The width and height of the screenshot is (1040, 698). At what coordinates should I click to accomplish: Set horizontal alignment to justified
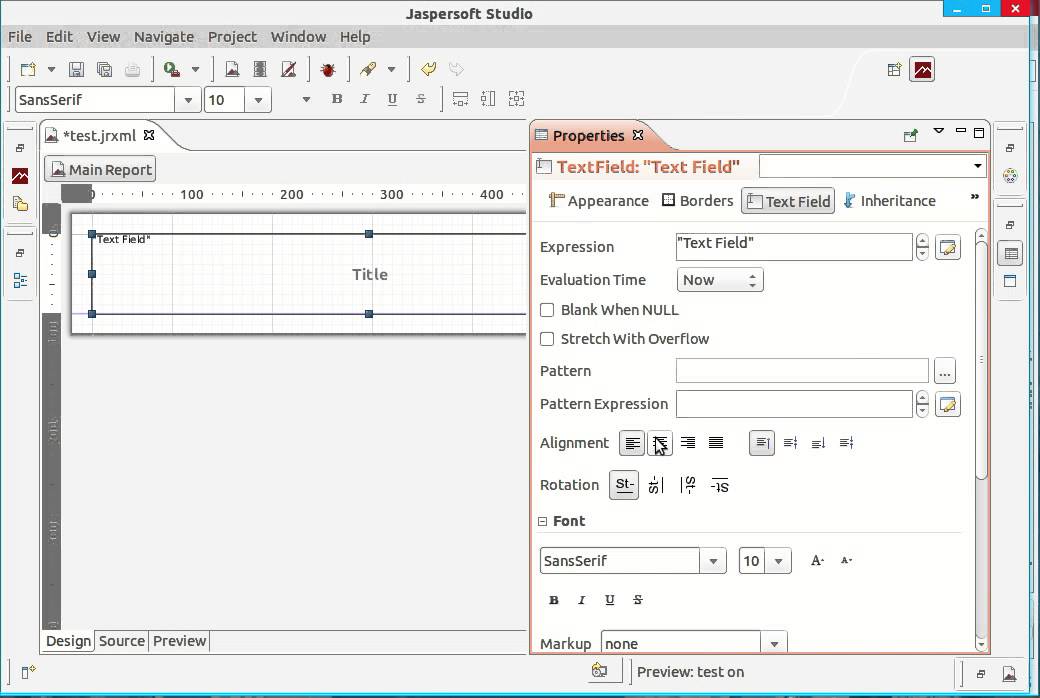pyautogui.click(x=716, y=443)
